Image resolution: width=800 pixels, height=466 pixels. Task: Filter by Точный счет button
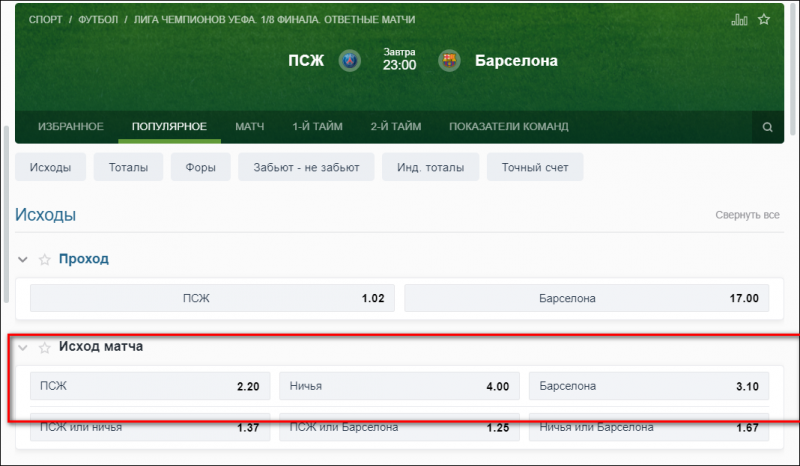(535, 167)
